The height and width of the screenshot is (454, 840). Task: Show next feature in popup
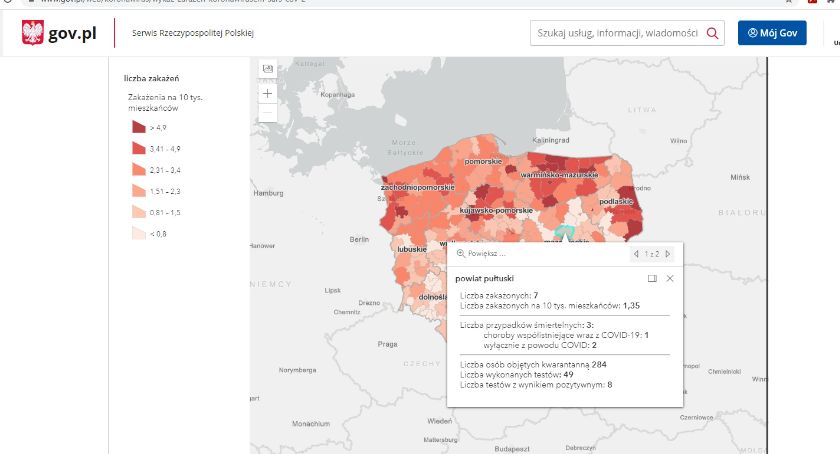pyautogui.click(x=668, y=254)
